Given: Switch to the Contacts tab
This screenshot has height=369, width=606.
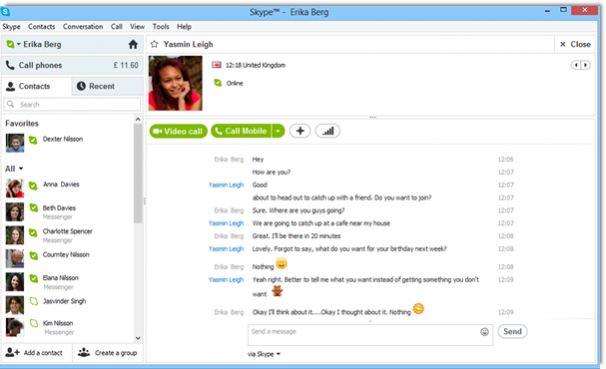Looking at the screenshot, I should point(36,86).
